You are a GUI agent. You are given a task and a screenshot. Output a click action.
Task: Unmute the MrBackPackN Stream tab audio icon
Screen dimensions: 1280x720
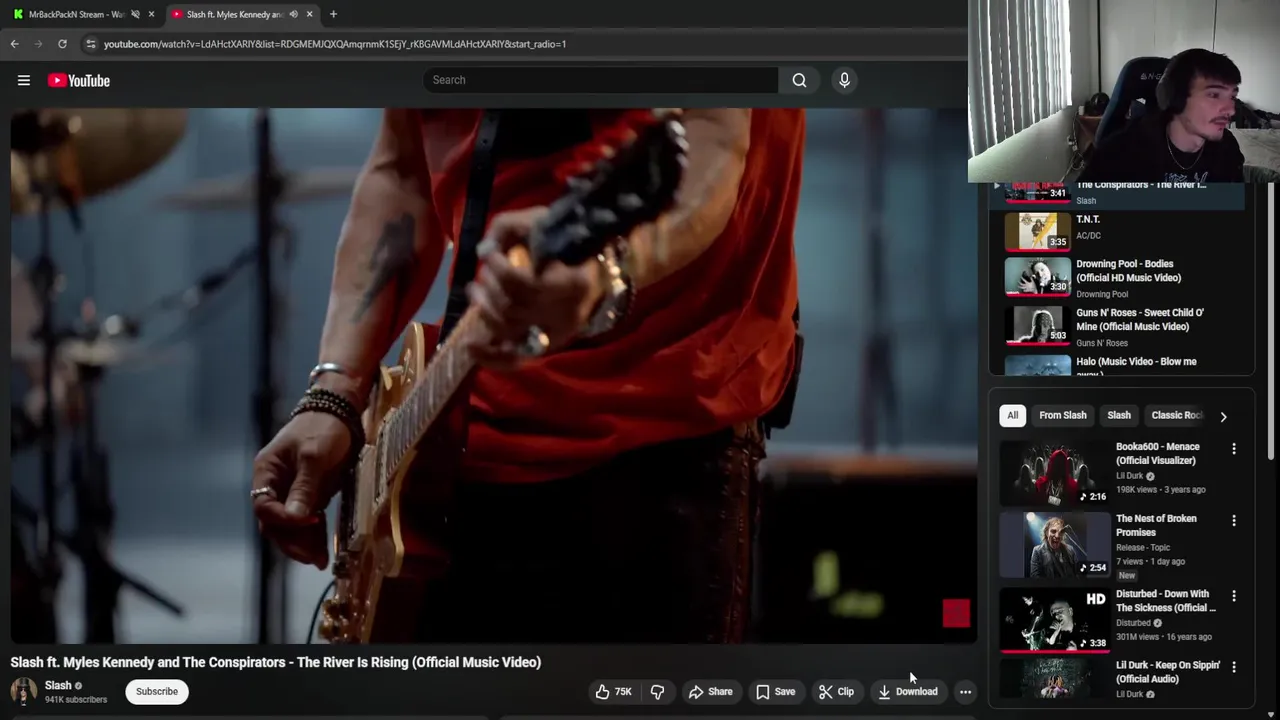[x=135, y=14]
